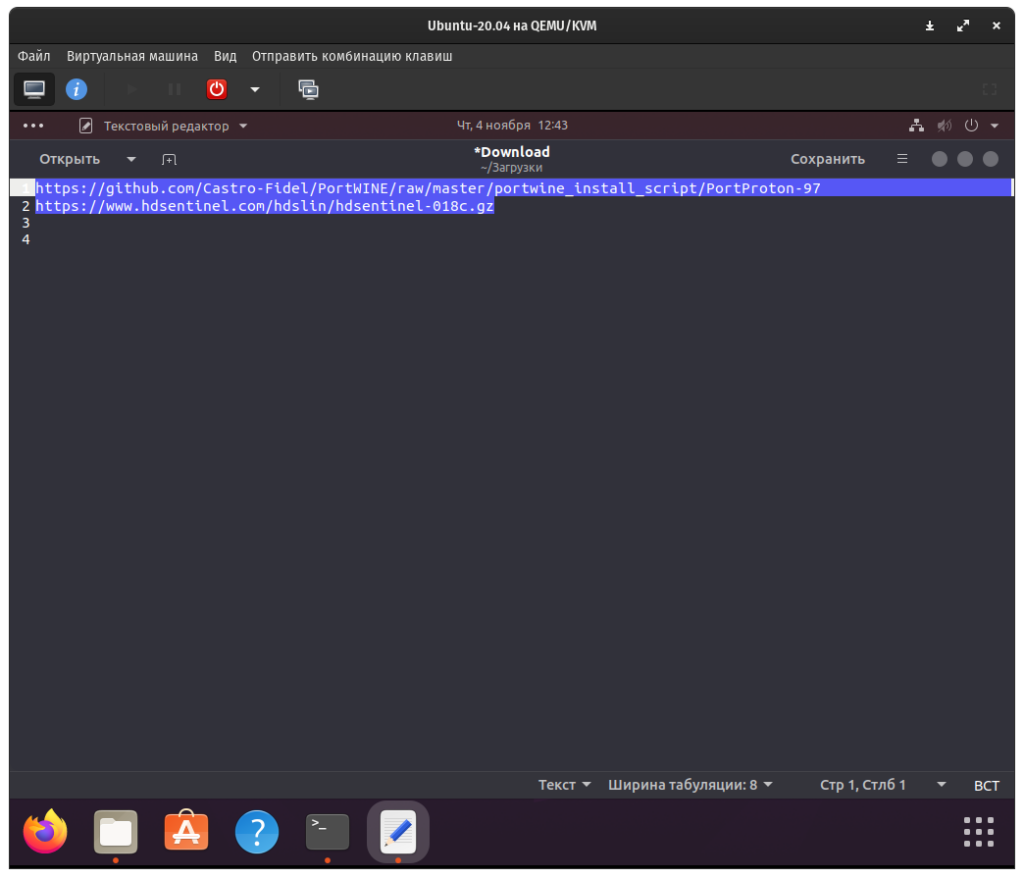
Task: Open the Ширина табуляции dropdown
Action: coord(690,785)
